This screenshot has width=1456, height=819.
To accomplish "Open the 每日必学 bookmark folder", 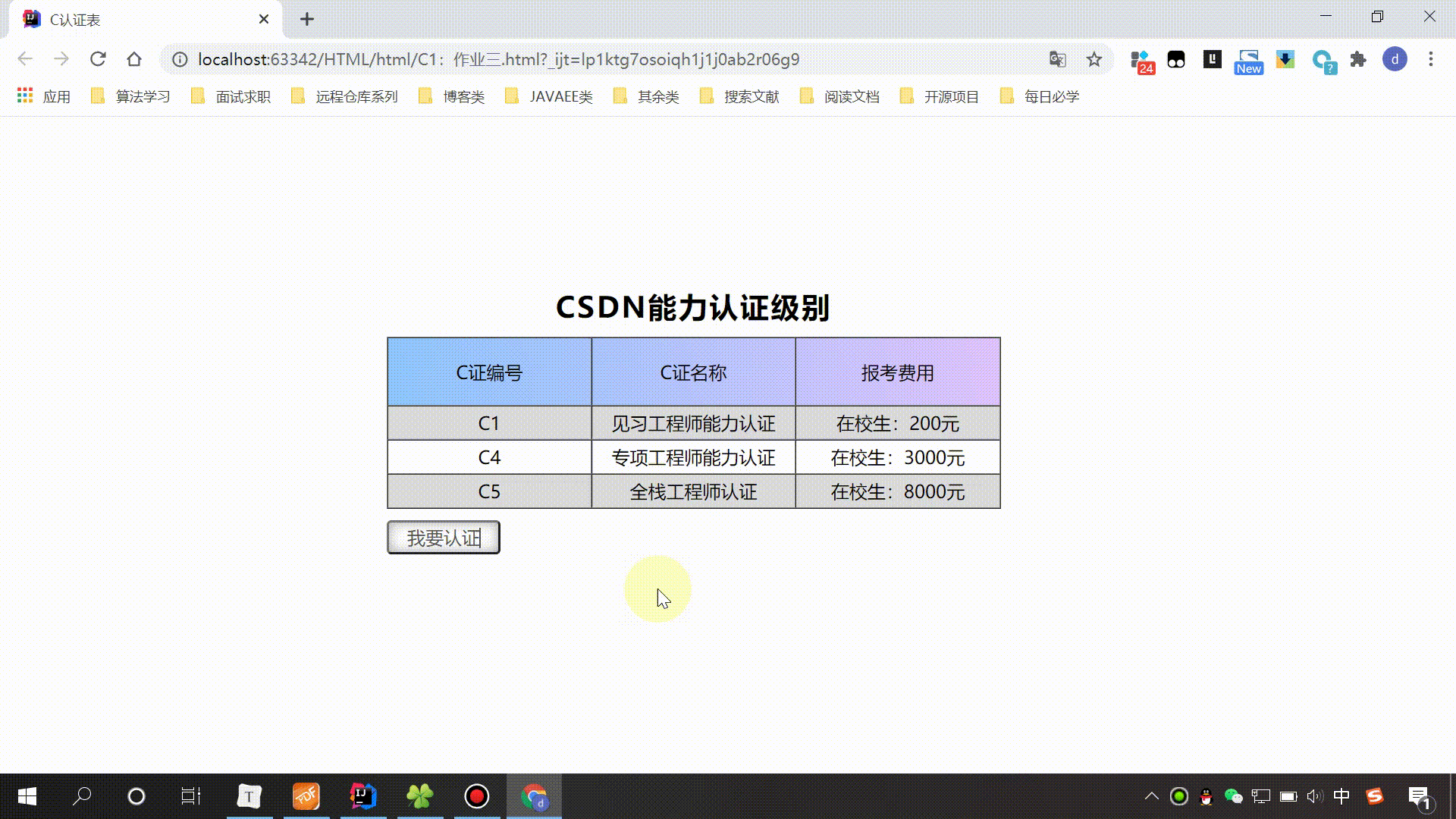I will point(1040,96).
